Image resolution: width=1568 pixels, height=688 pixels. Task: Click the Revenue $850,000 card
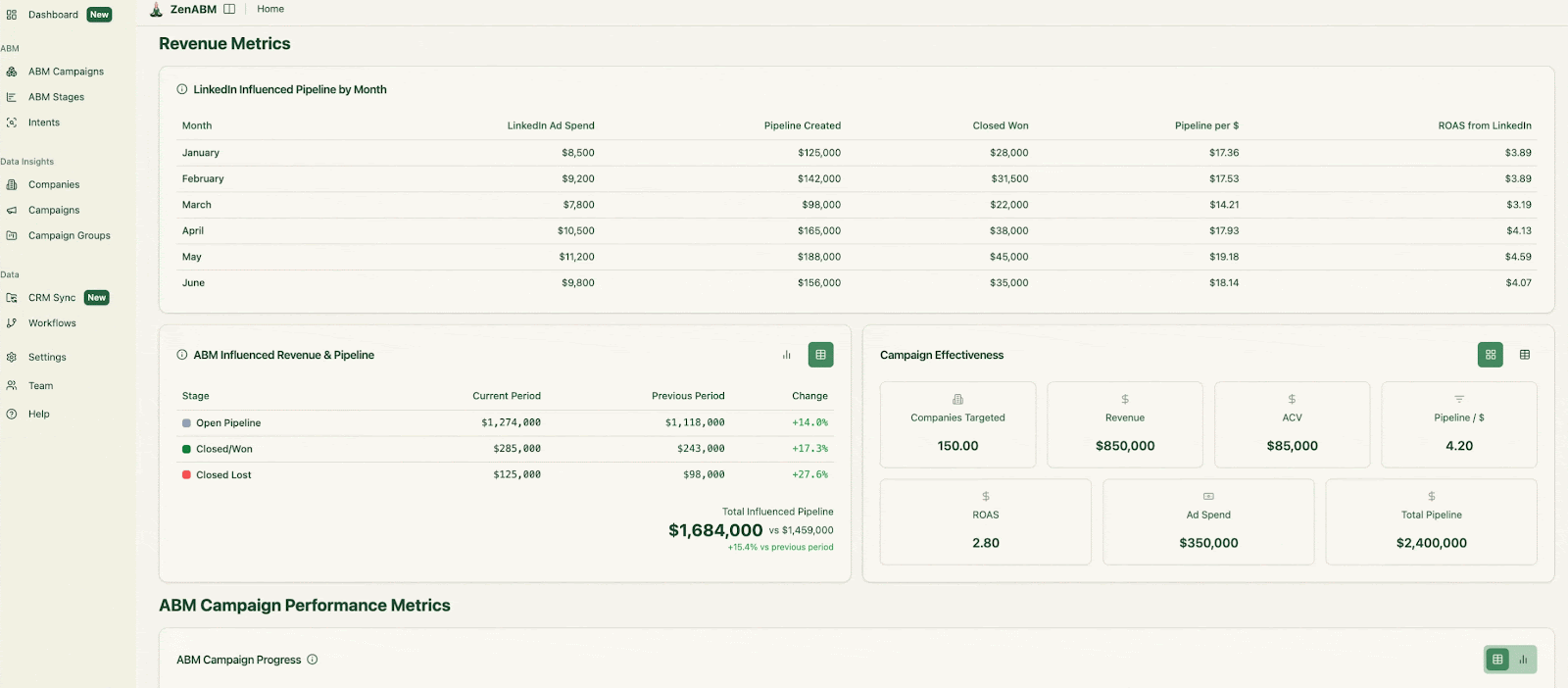1125,424
